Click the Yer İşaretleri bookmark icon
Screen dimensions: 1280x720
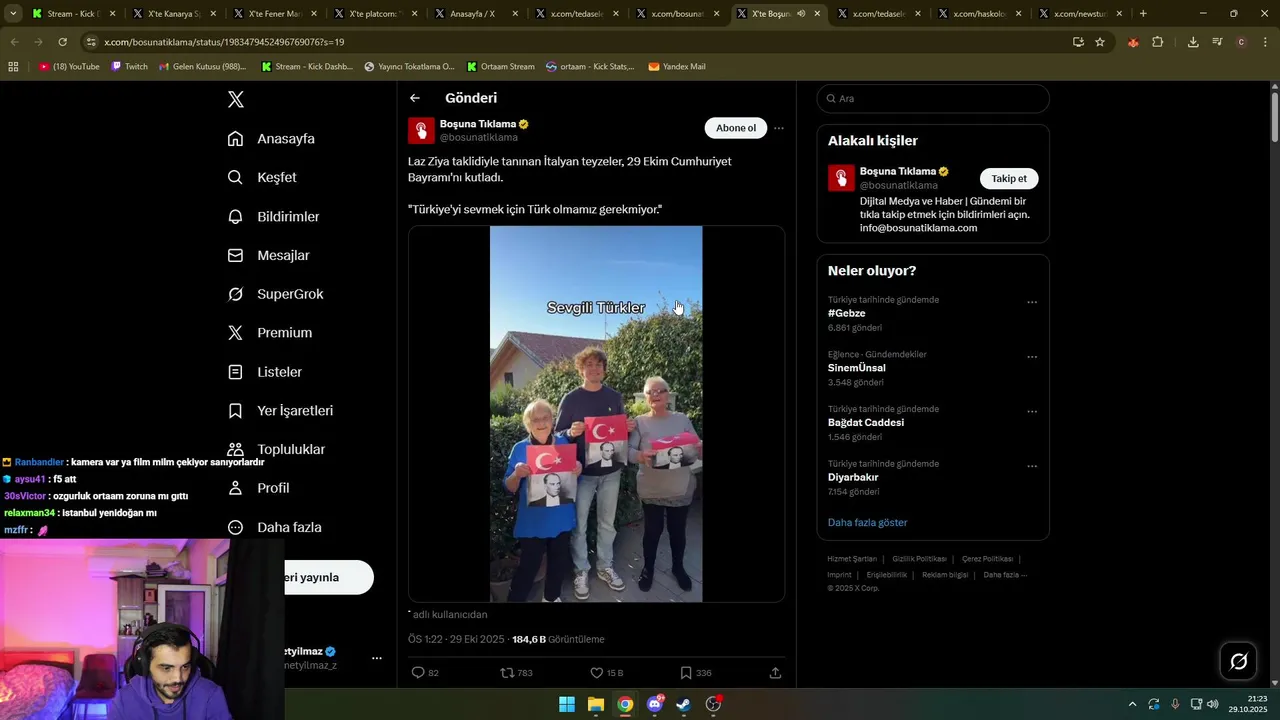tap(235, 411)
